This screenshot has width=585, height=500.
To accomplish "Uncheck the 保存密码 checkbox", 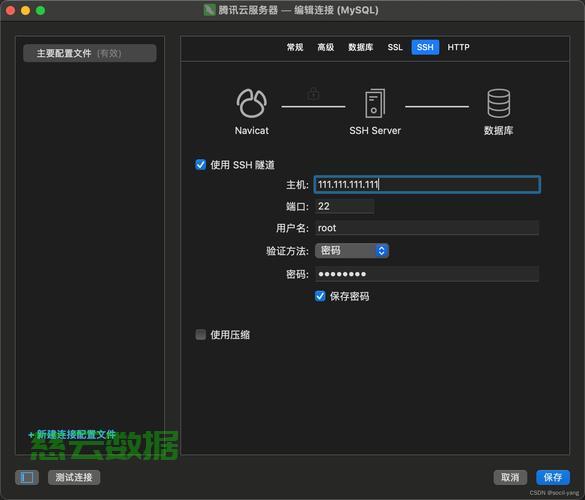I will pyautogui.click(x=320, y=296).
